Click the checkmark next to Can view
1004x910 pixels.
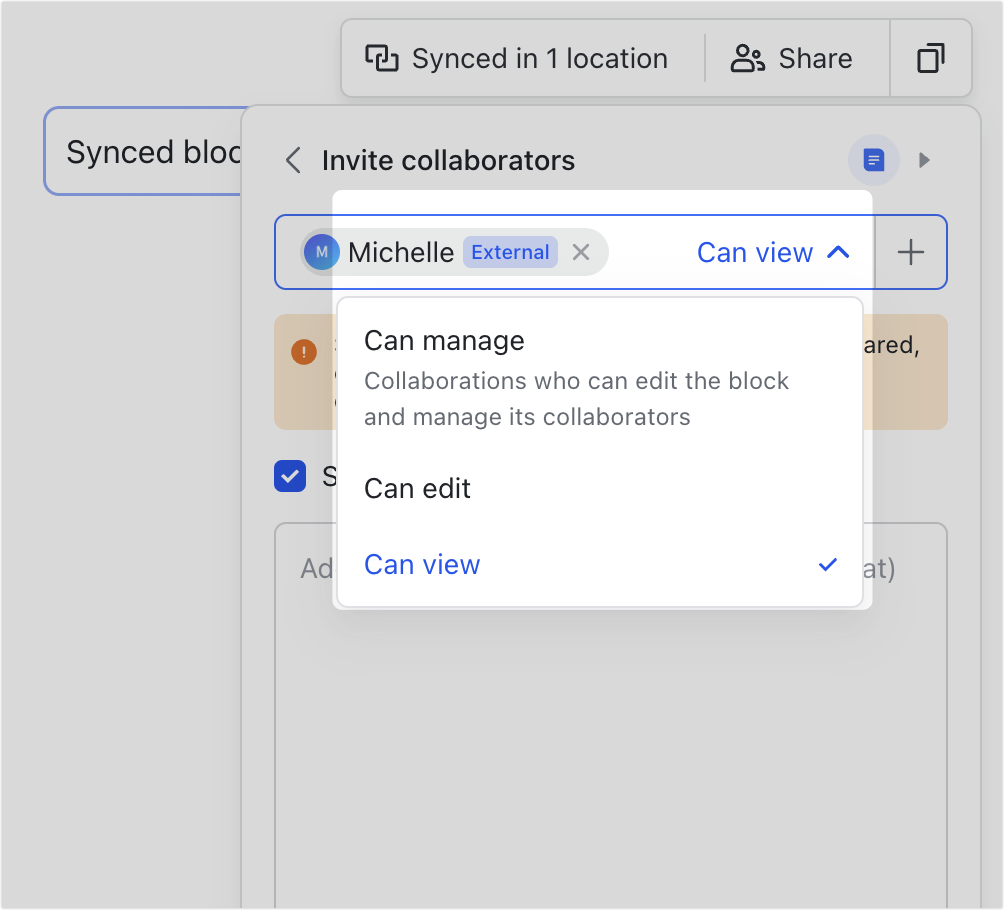(827, 565)
